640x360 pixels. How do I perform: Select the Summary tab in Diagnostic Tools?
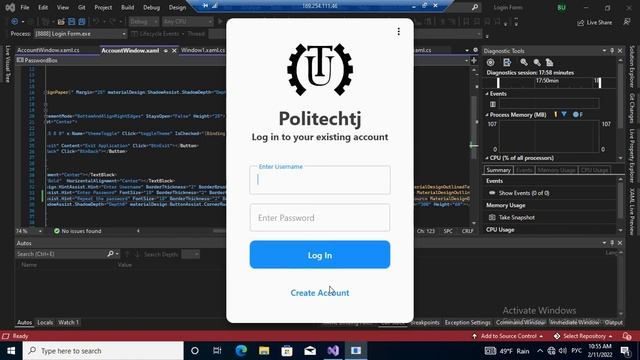tap(498, 170)
